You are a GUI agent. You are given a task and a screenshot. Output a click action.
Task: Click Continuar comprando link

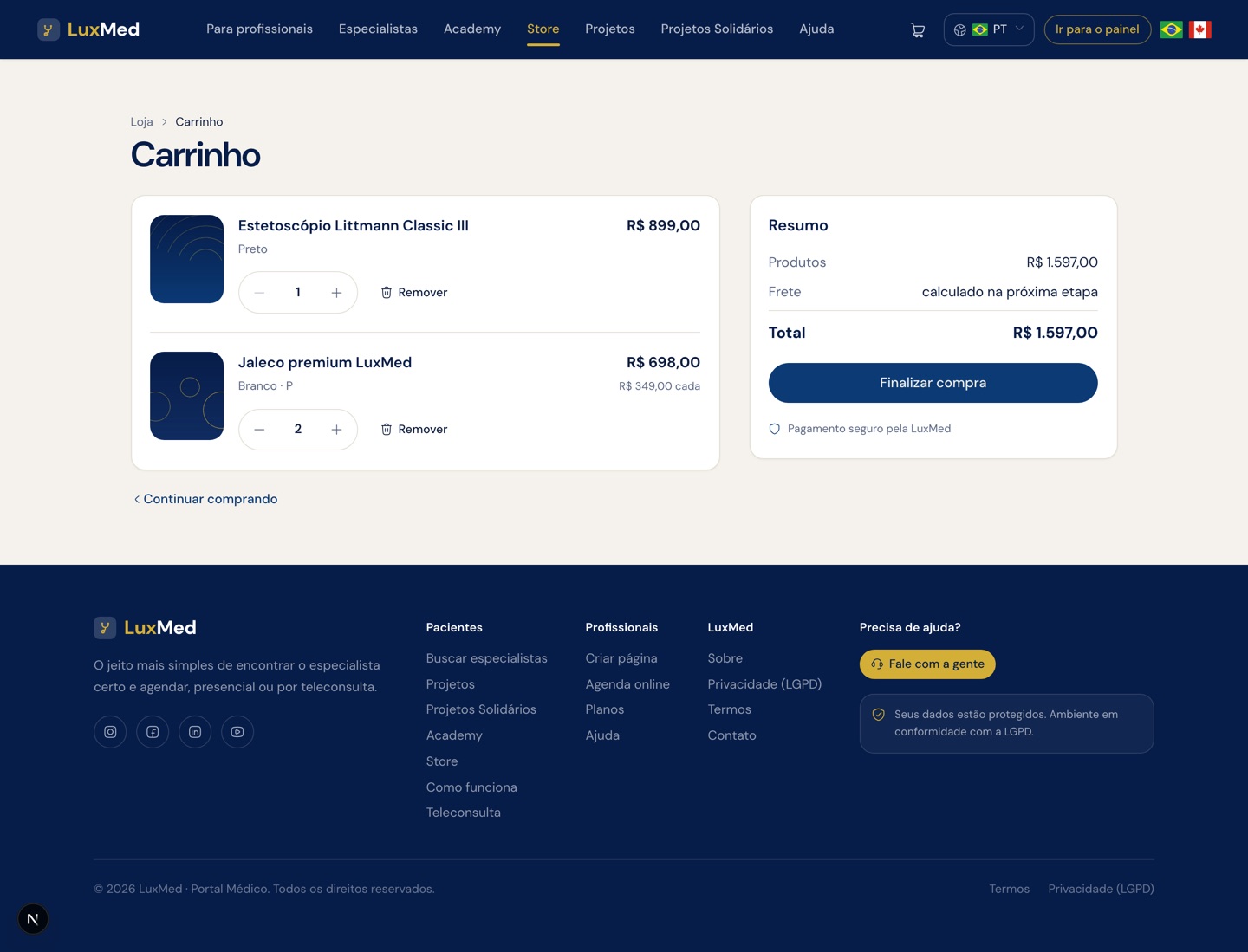[x=205, y=499]
